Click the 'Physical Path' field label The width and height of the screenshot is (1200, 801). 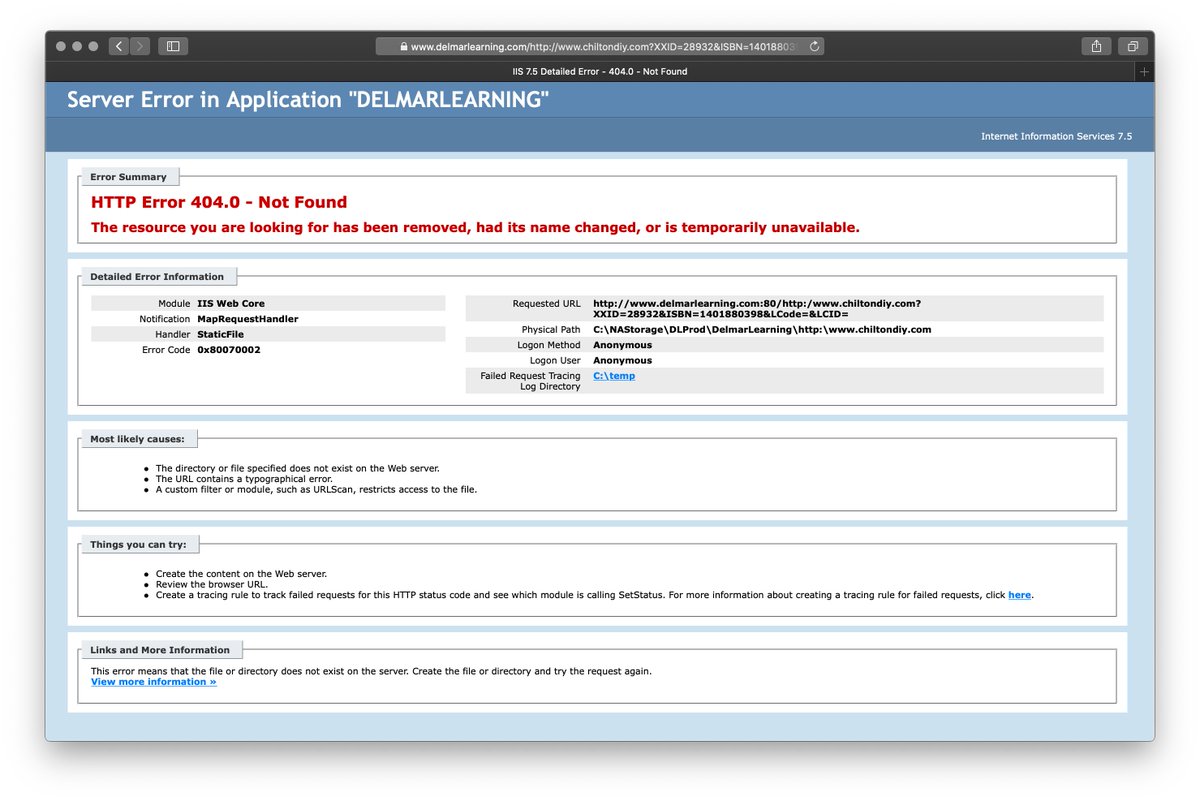551,329
